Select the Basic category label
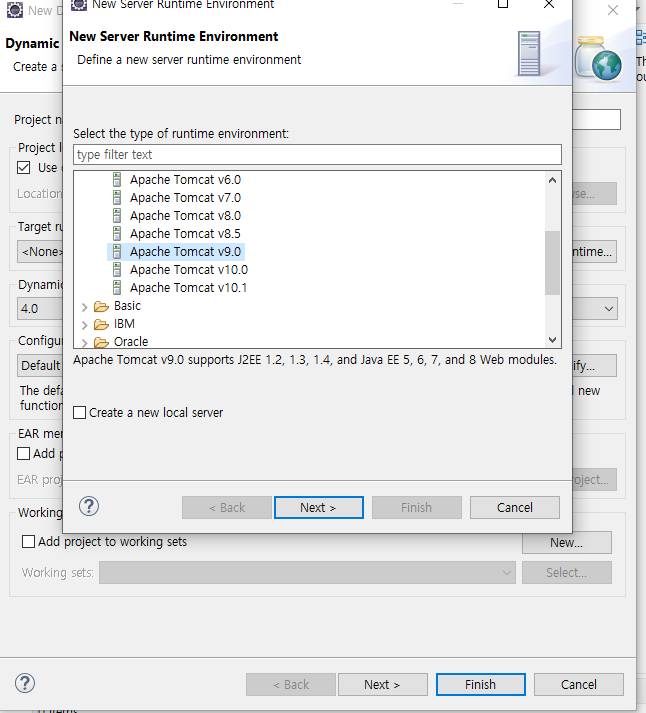The height and width of the screenshot is (713, 646). [127, 306]
